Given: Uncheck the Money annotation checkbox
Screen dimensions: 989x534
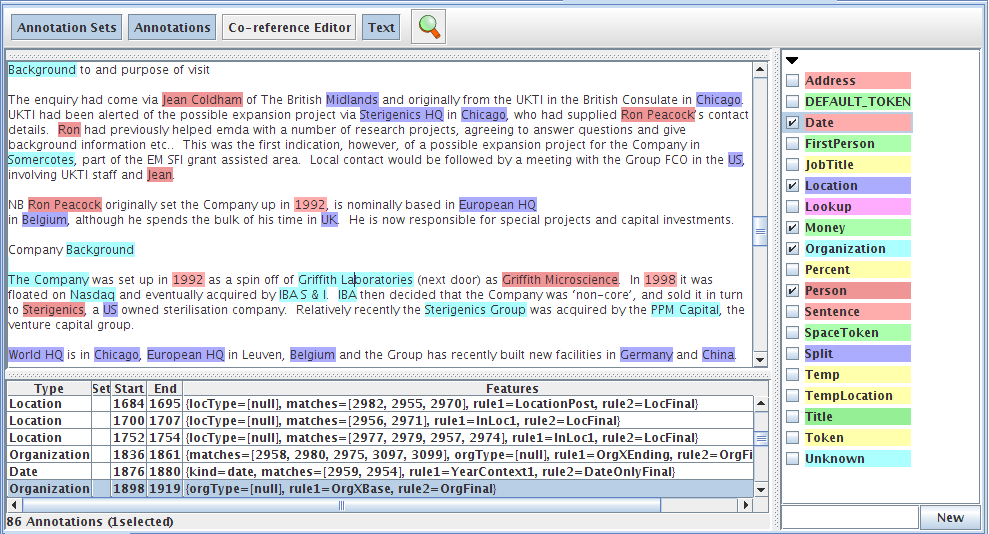Looking at the screenshot, I should click(x=793, y=228).
